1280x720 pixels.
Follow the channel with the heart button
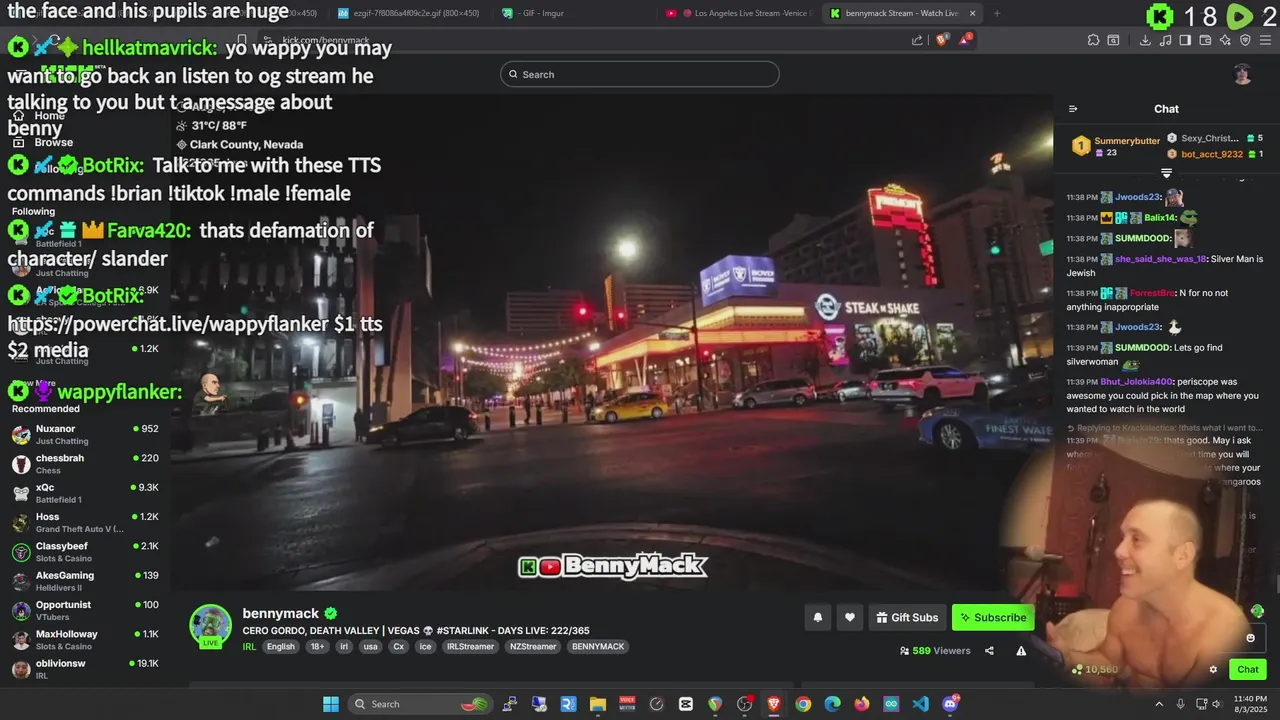point(850,618)
